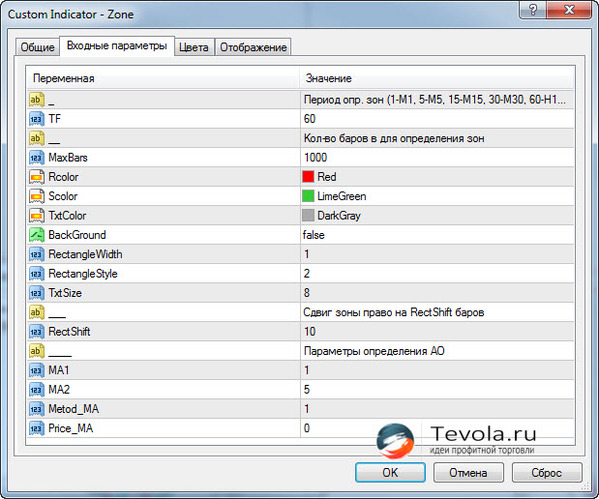Click the help question mark button
This screenshot has width=599, height=499.
[x=533, y=10]
